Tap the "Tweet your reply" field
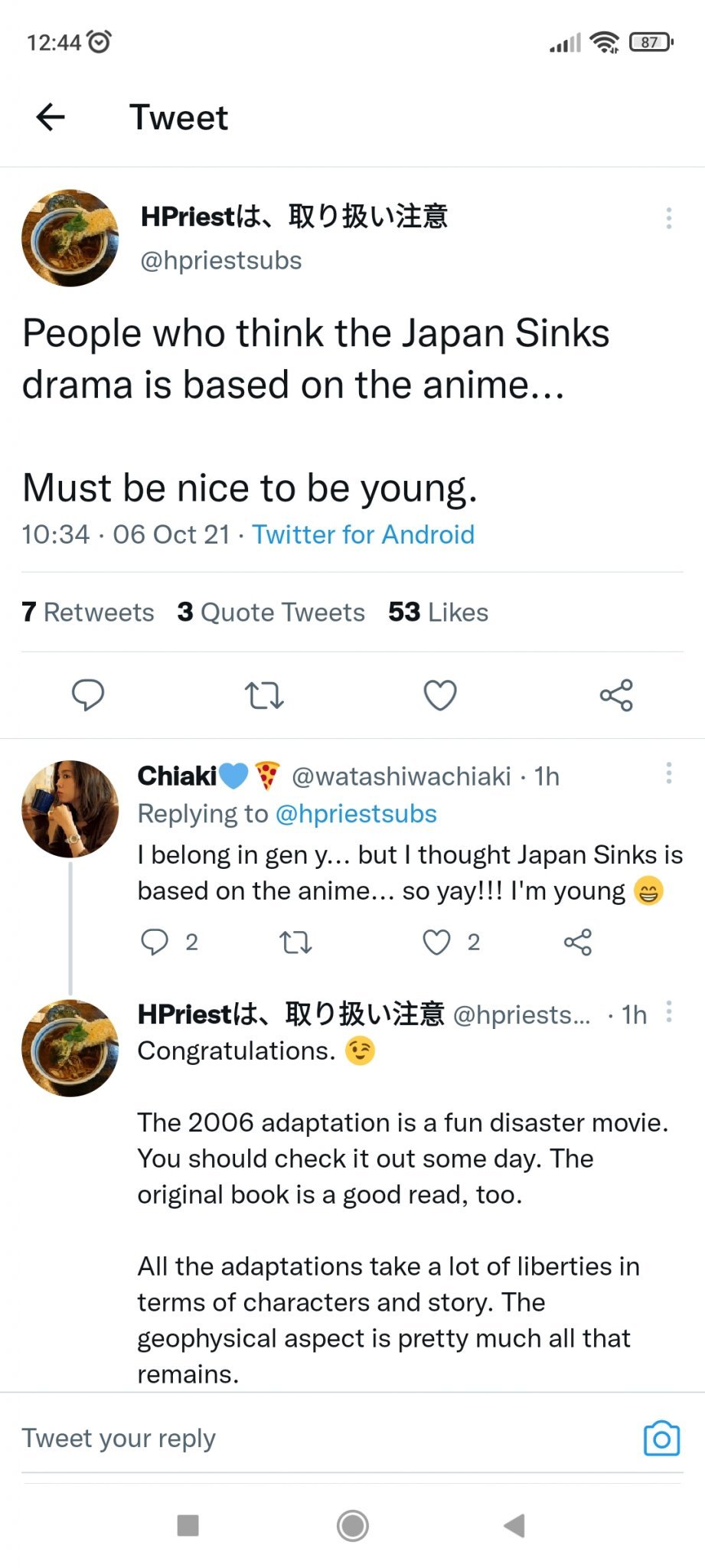Image resolution: width=705 pixels, height=1568 pixels. tap(306, 1439)
